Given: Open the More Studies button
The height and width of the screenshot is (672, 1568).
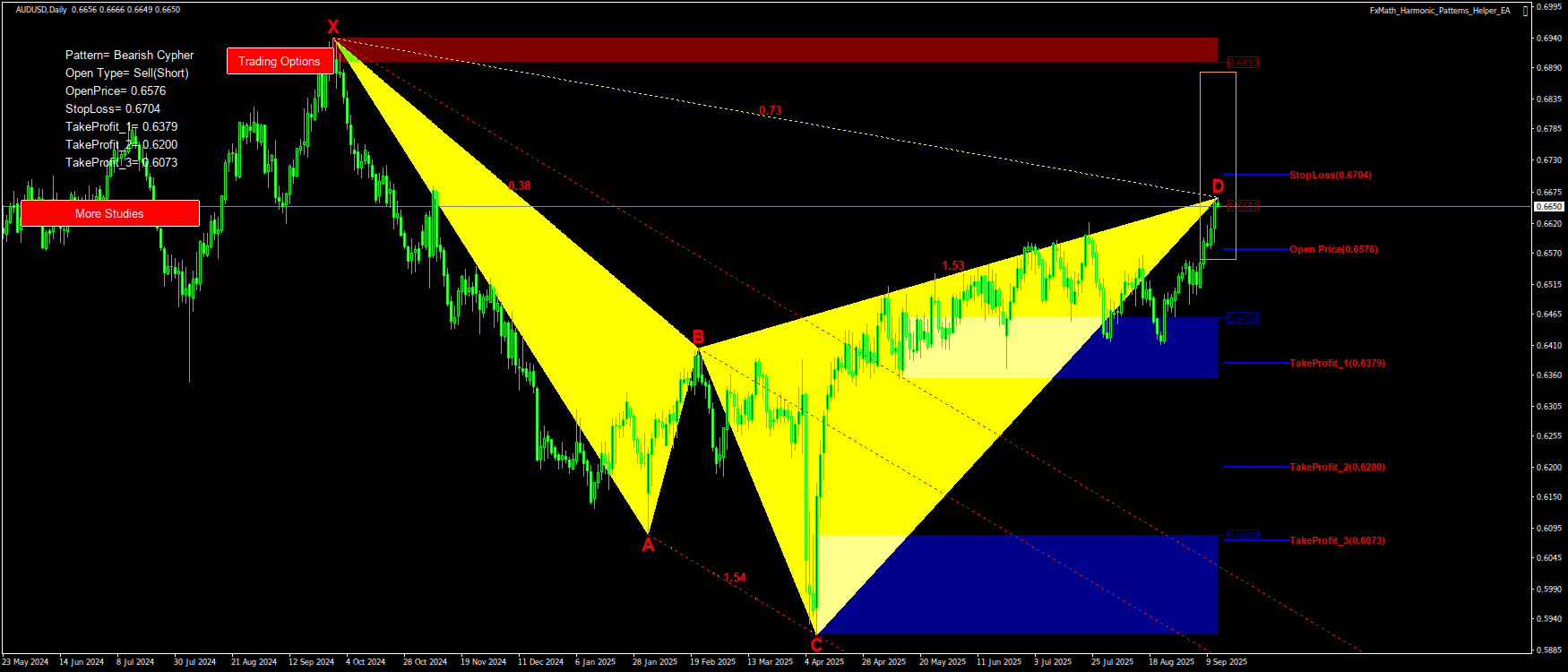Looking at the screenshot, I should [109, 213].
